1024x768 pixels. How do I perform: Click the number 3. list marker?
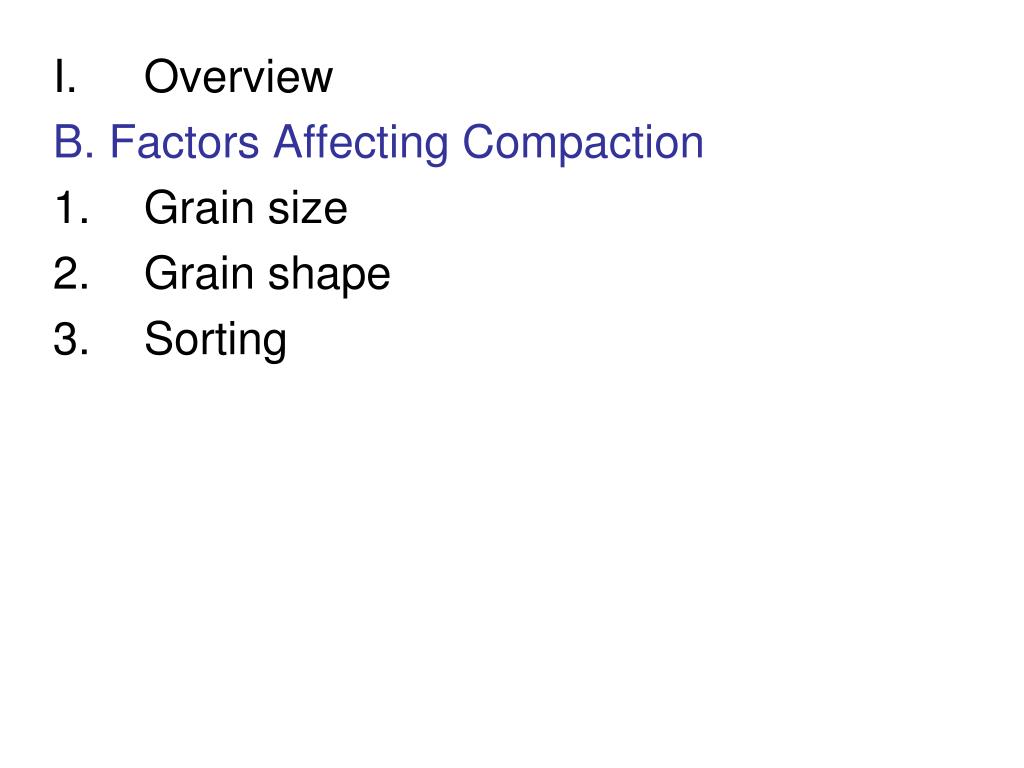[x=71, y=340]
